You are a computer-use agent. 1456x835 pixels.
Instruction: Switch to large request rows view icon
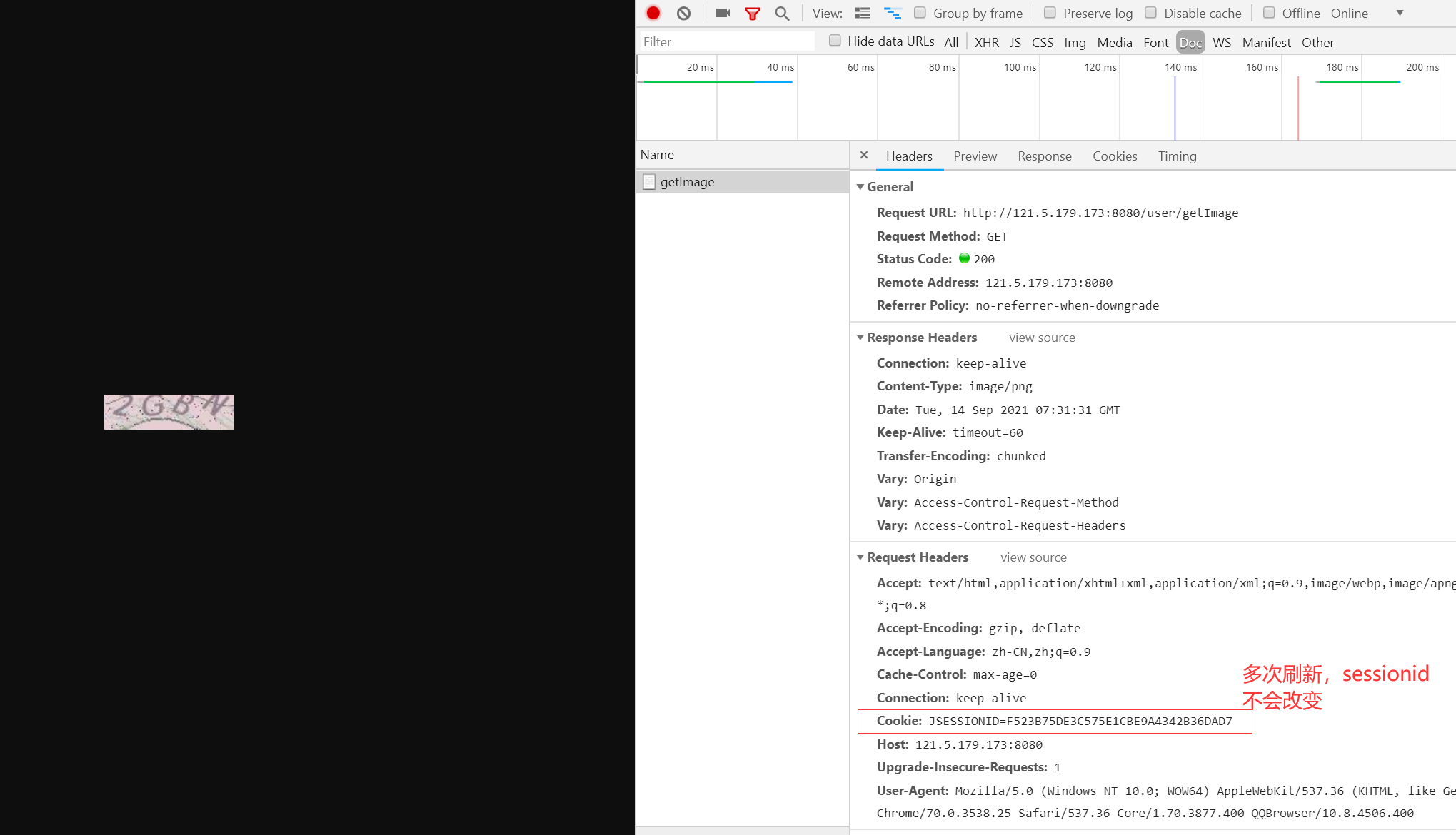(x=863, y=13)
